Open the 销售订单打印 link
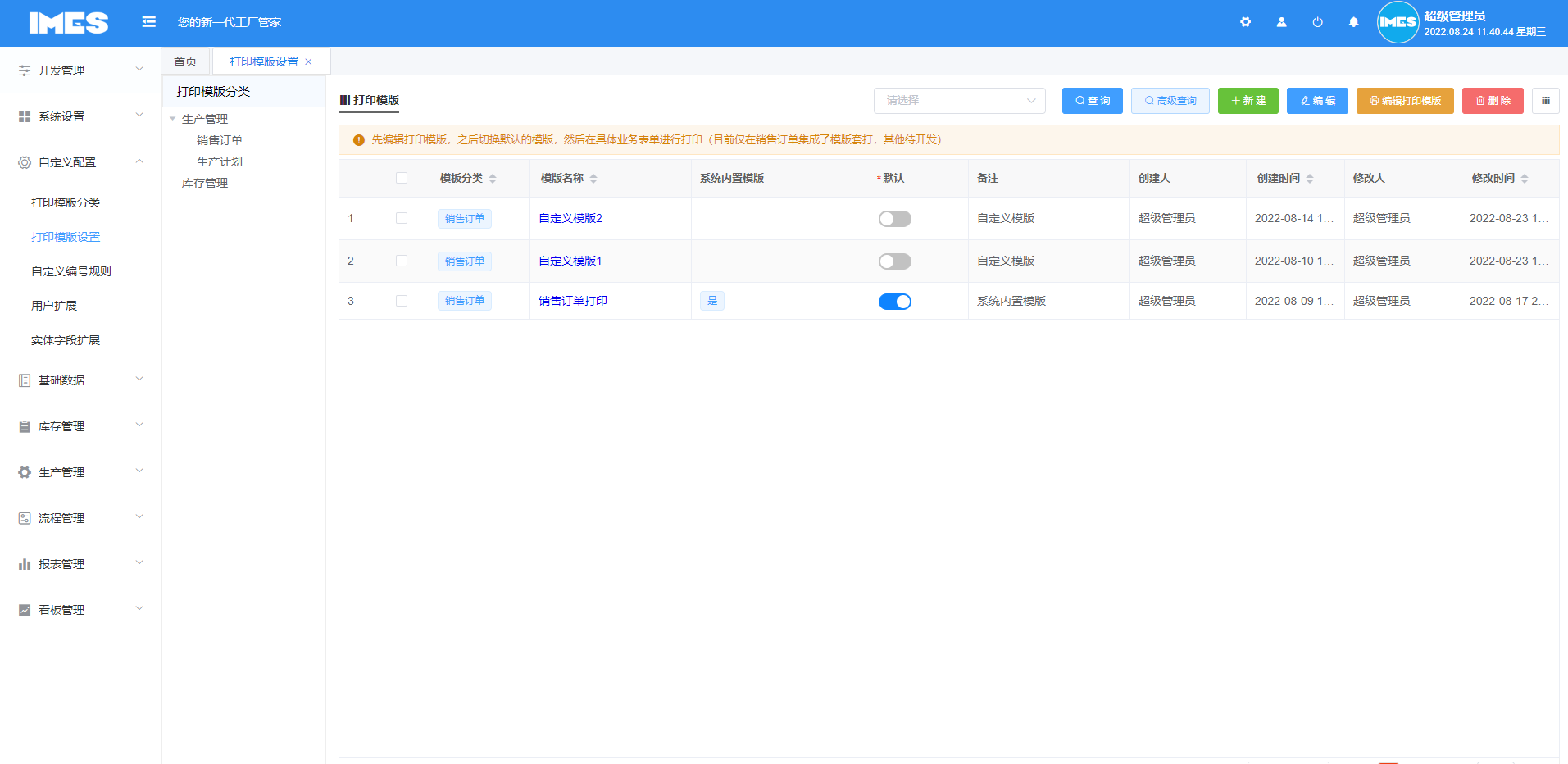This screenshot has width=1568, height=764. pos(573,301)
